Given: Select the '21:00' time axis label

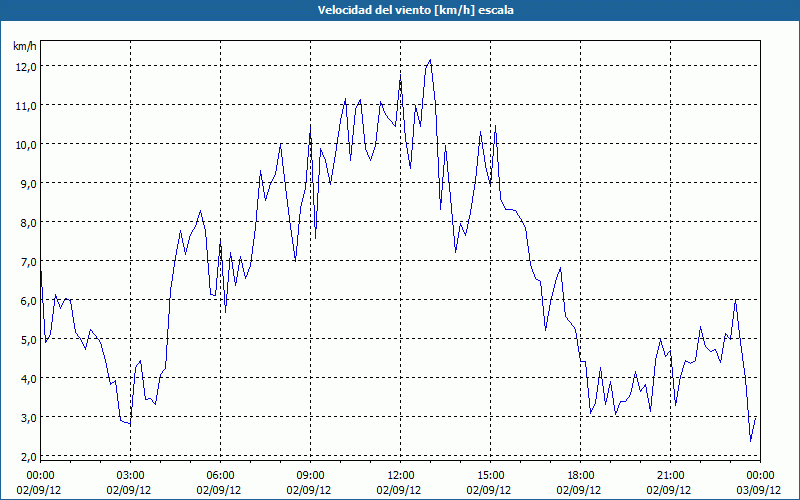Looking at the screenshot, I should click(x=670, y=476).
